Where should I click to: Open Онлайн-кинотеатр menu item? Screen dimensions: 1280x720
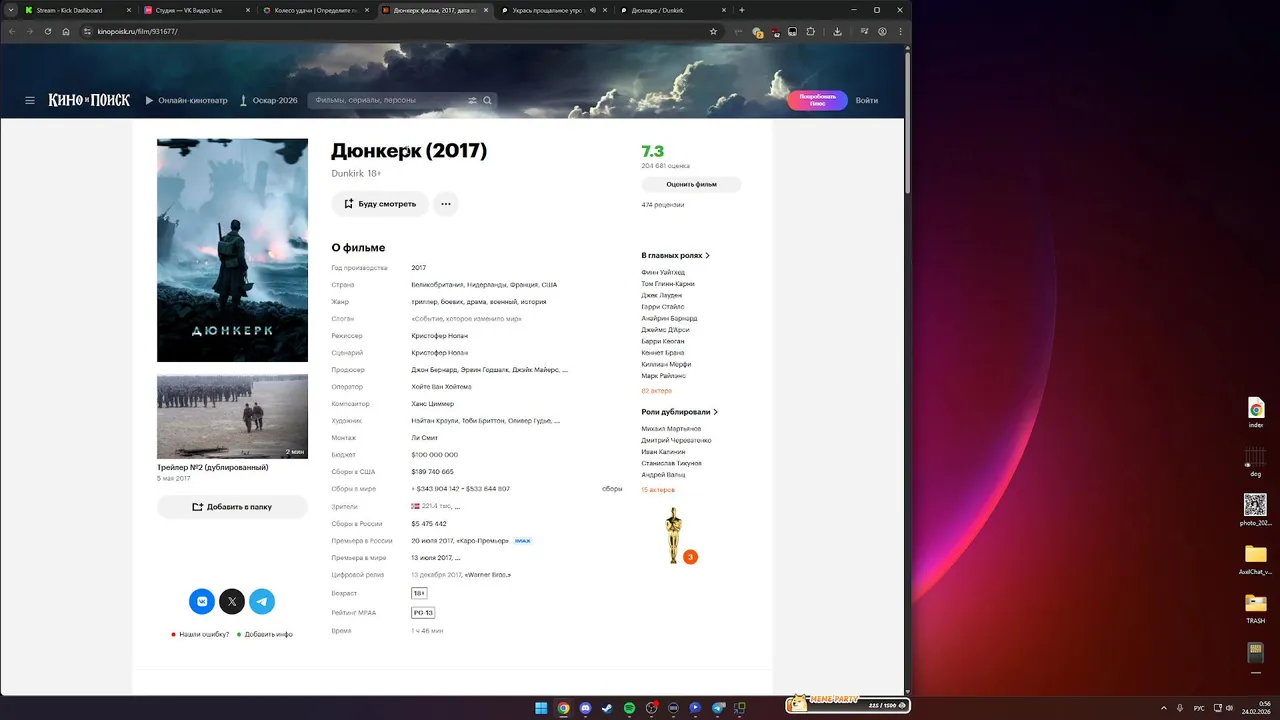187,100
